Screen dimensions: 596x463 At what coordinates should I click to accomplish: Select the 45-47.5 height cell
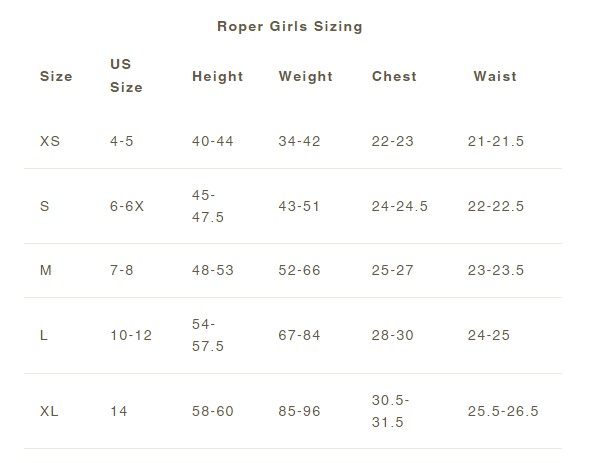[208, 206]
